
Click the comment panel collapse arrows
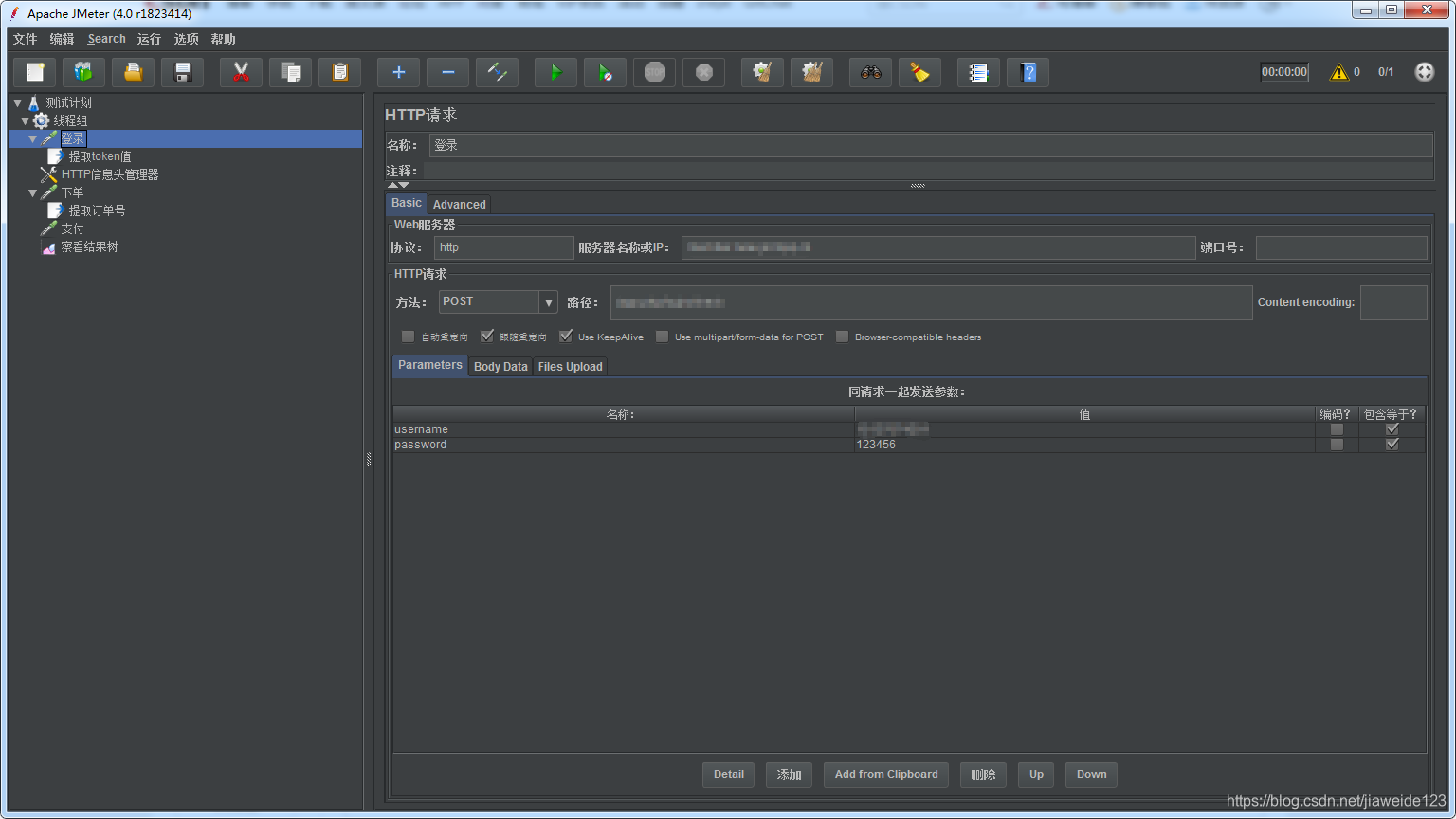398,185
